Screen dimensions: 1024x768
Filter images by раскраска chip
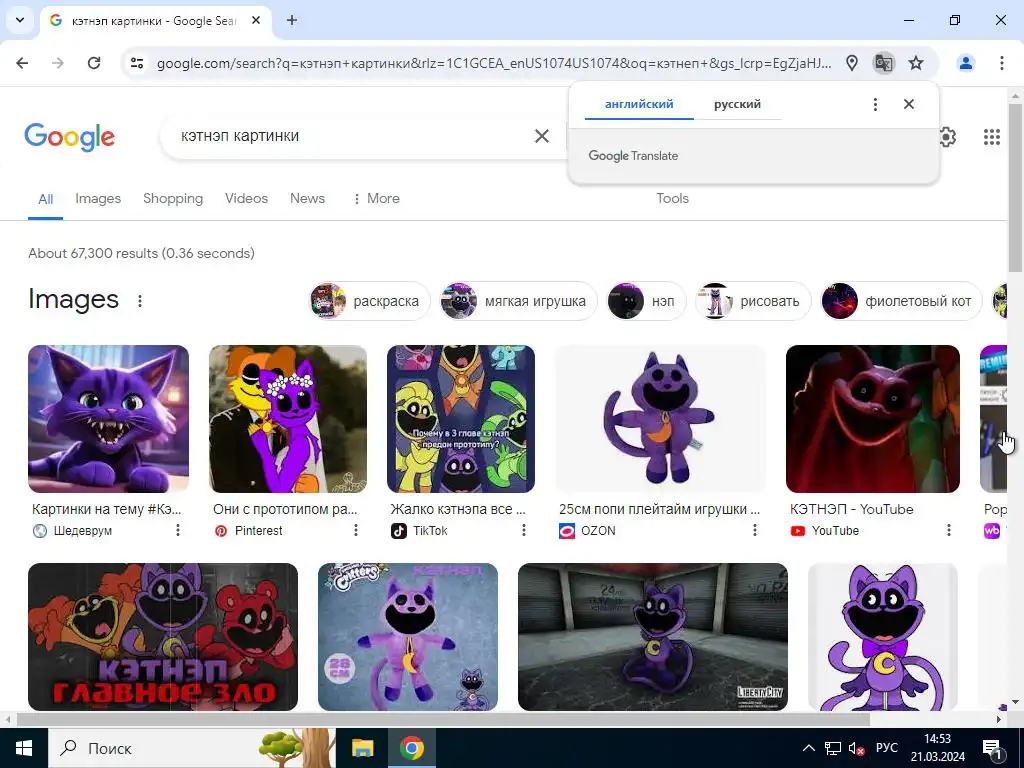click(369, 301)
